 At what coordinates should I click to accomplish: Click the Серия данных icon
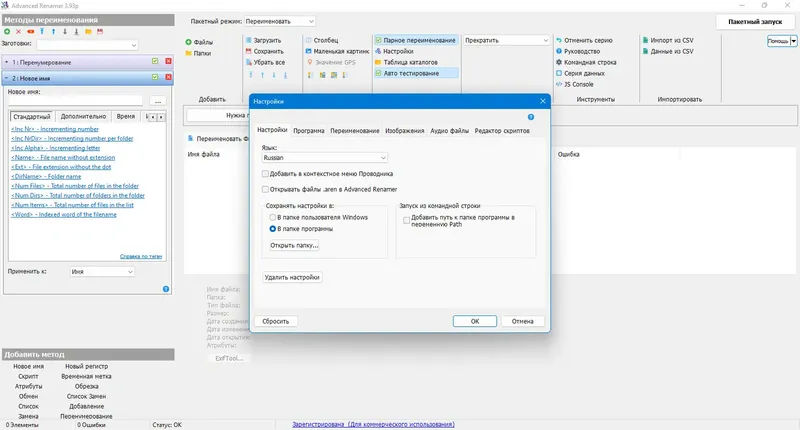coord(559,73)
